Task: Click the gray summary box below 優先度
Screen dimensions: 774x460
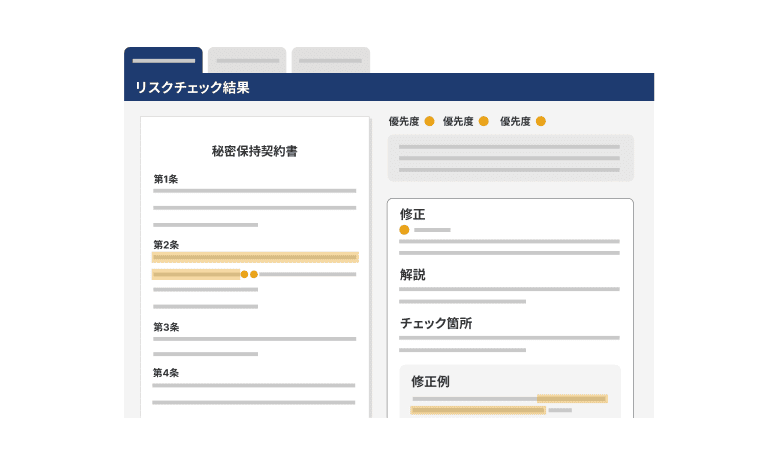Action: point(510,158)
